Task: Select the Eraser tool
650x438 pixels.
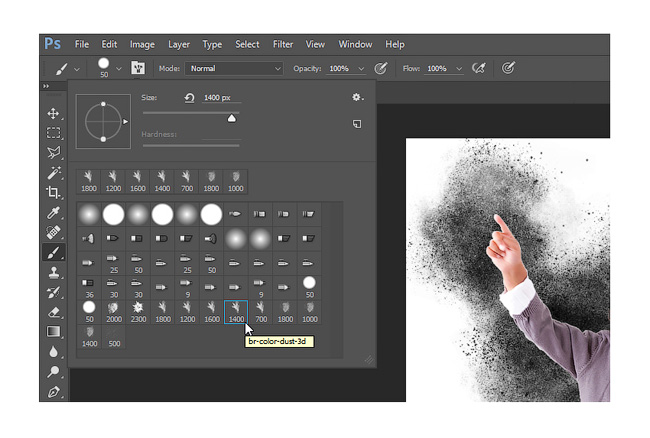Action: [x=53, y=312]
